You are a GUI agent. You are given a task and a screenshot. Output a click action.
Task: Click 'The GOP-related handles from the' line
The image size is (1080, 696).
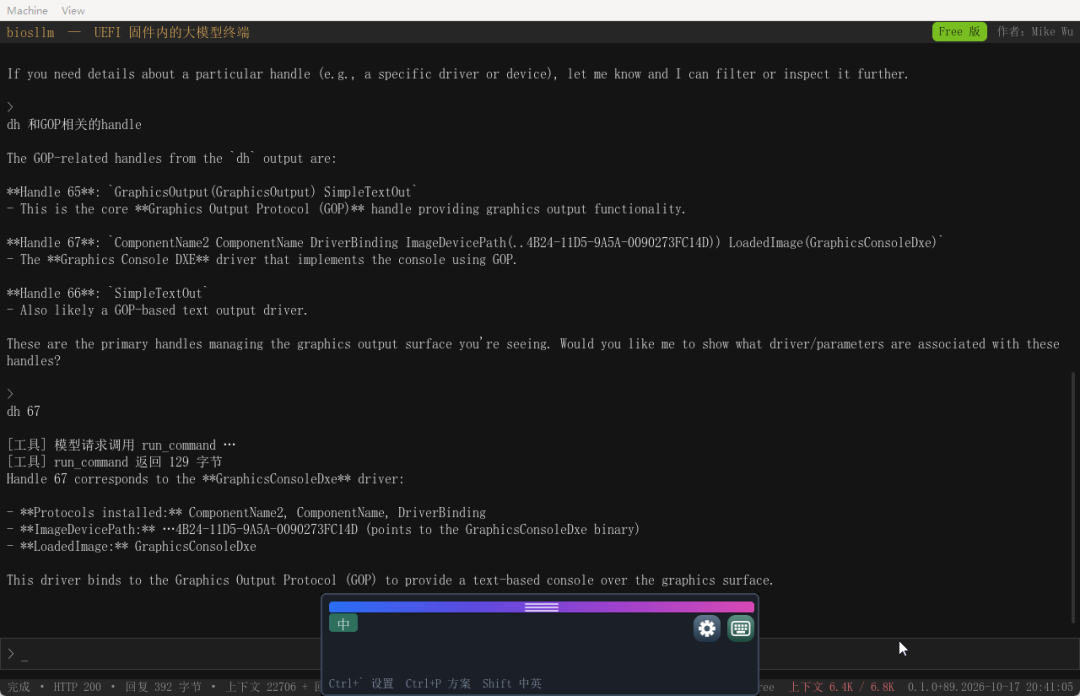(x=172, y=158)
